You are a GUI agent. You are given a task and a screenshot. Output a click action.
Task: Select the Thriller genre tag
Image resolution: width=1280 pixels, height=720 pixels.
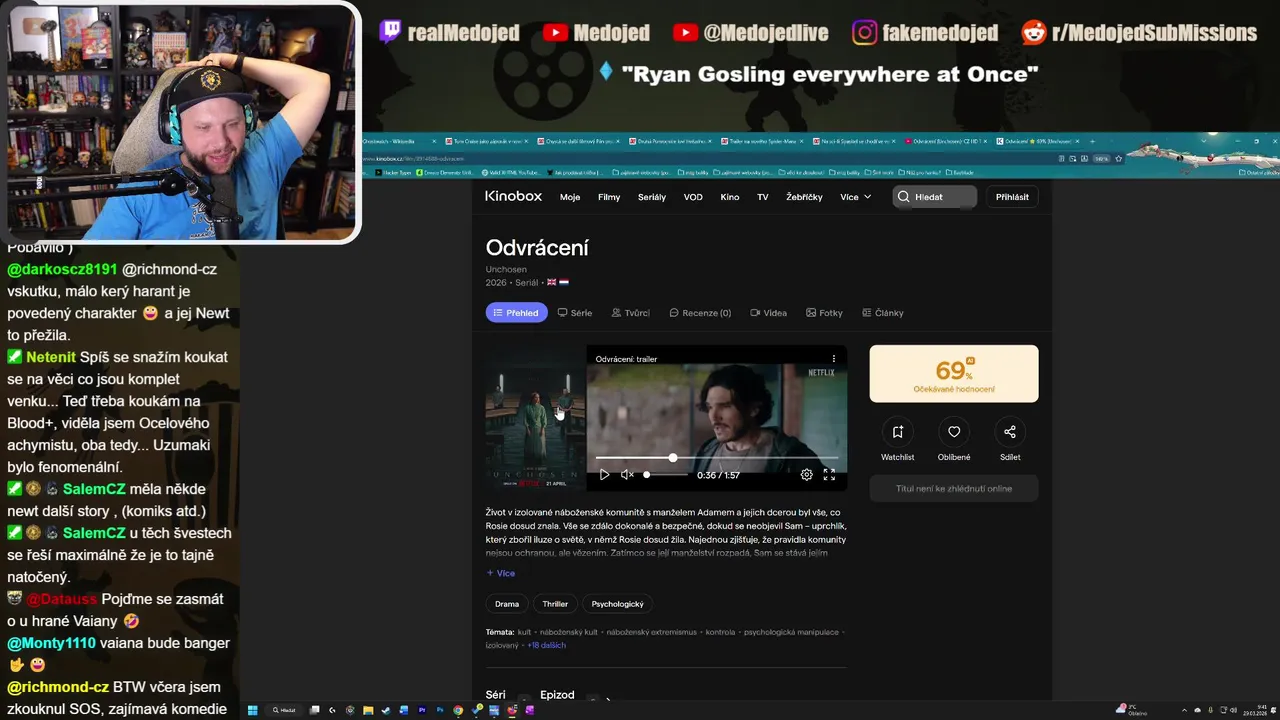click(555, 604)
